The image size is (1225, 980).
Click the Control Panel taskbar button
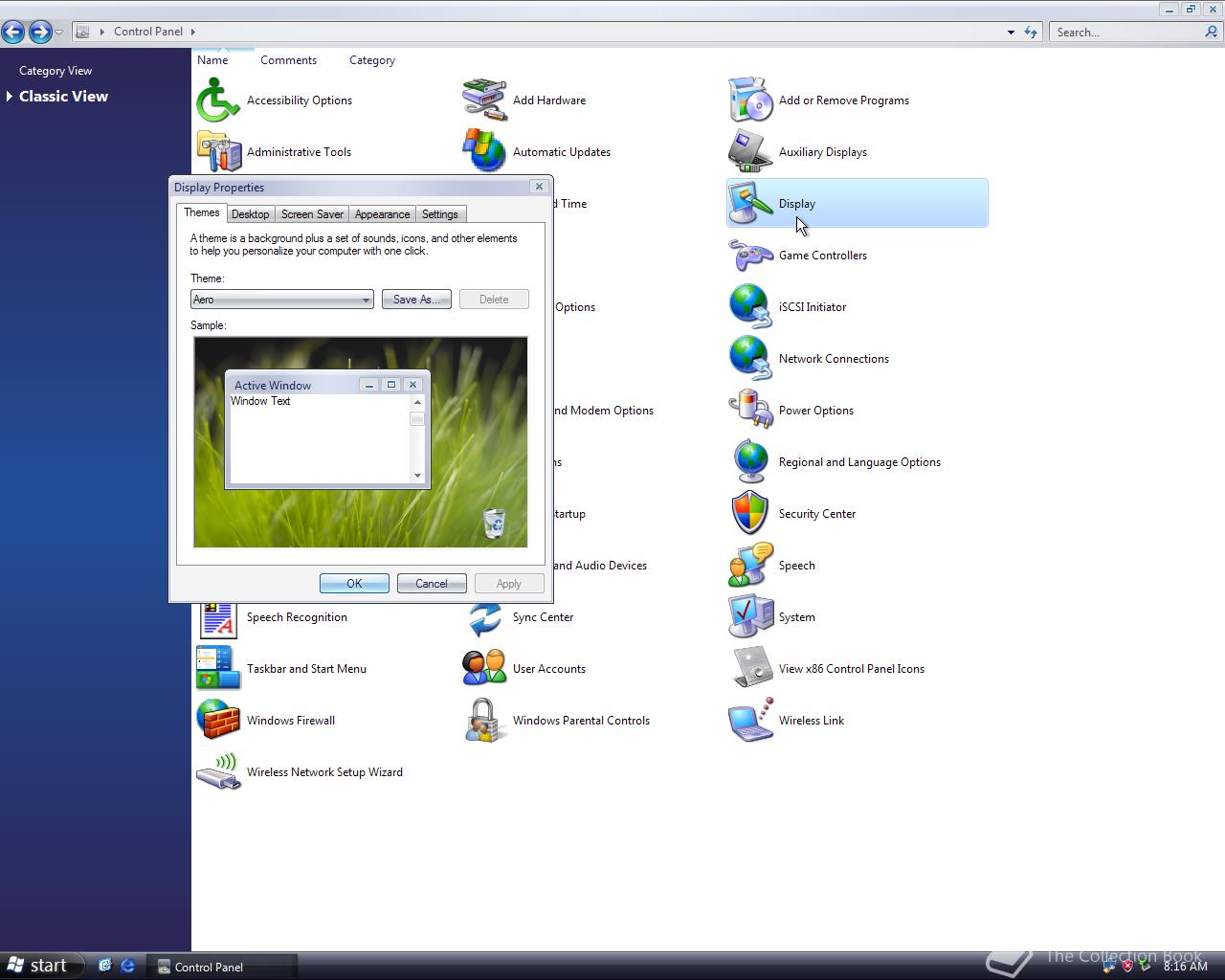(222, 967)
